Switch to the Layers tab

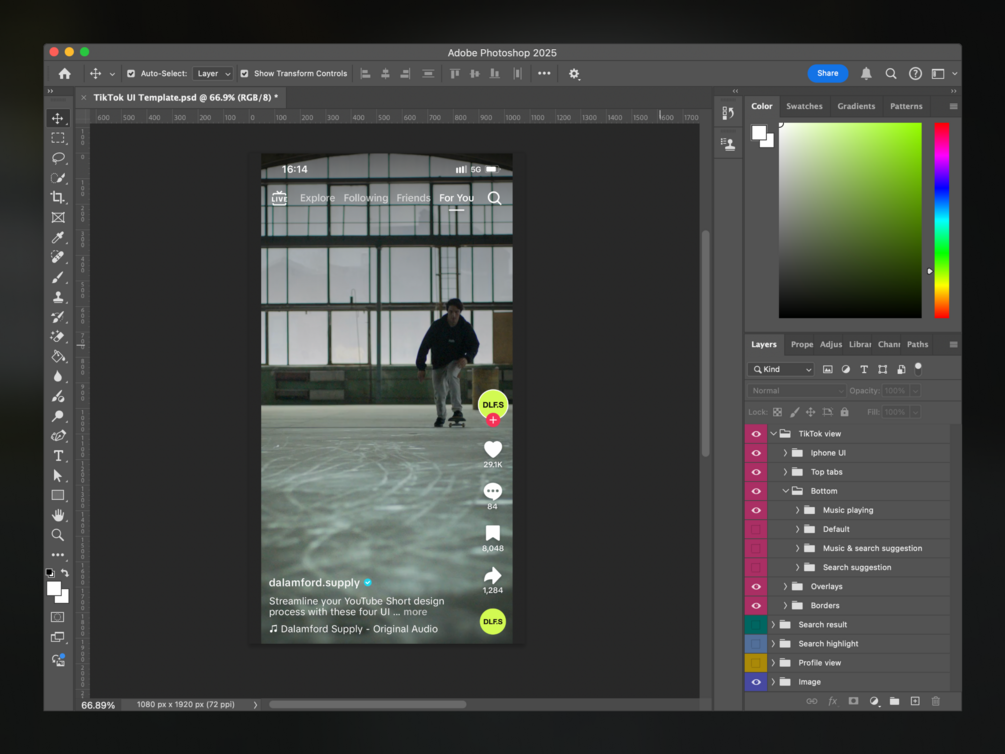coord(763,344)
